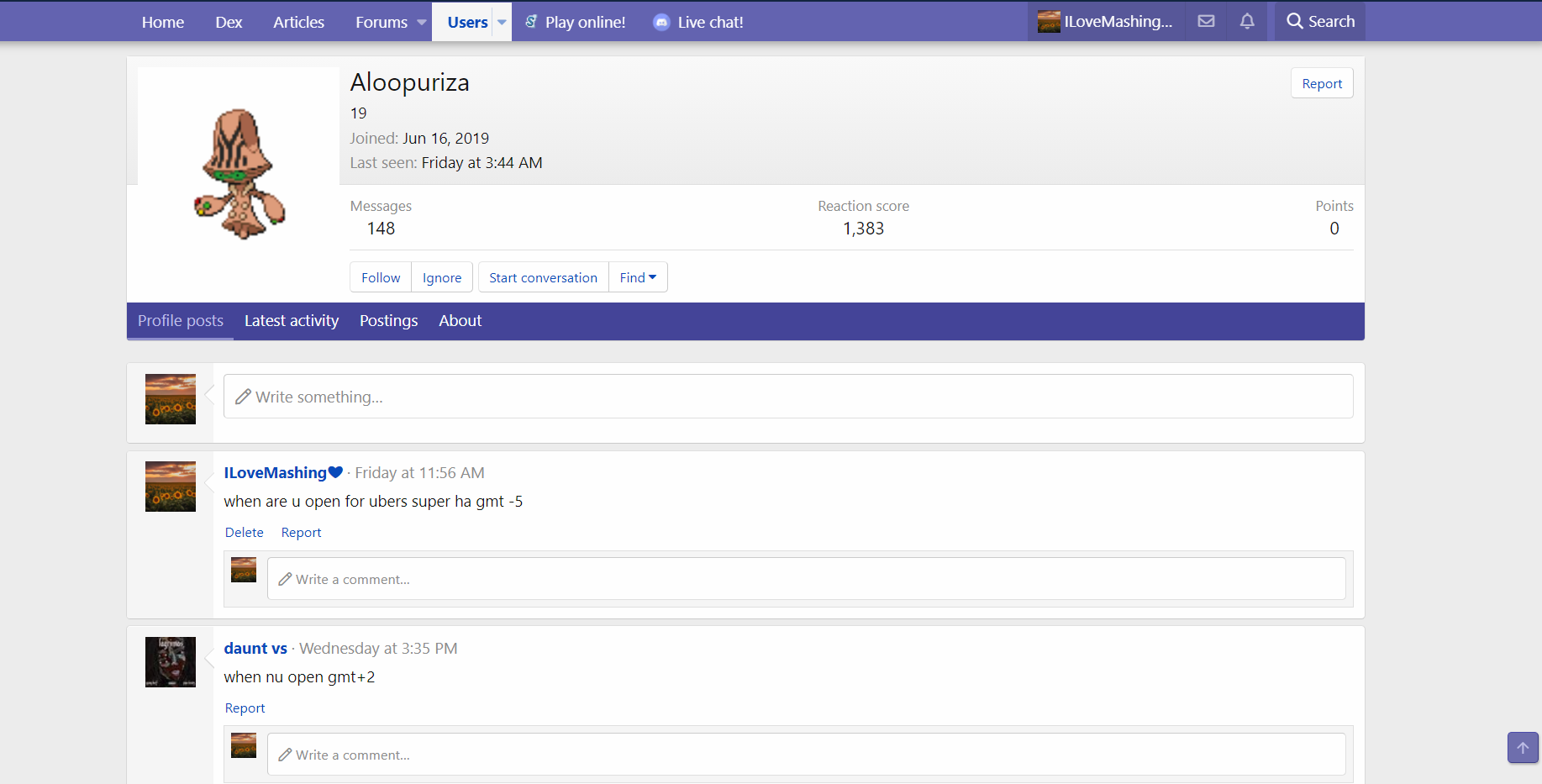This screenshot has height=784, width=1542.
Task: Focus the Write something input field
Action: [787, 397]
